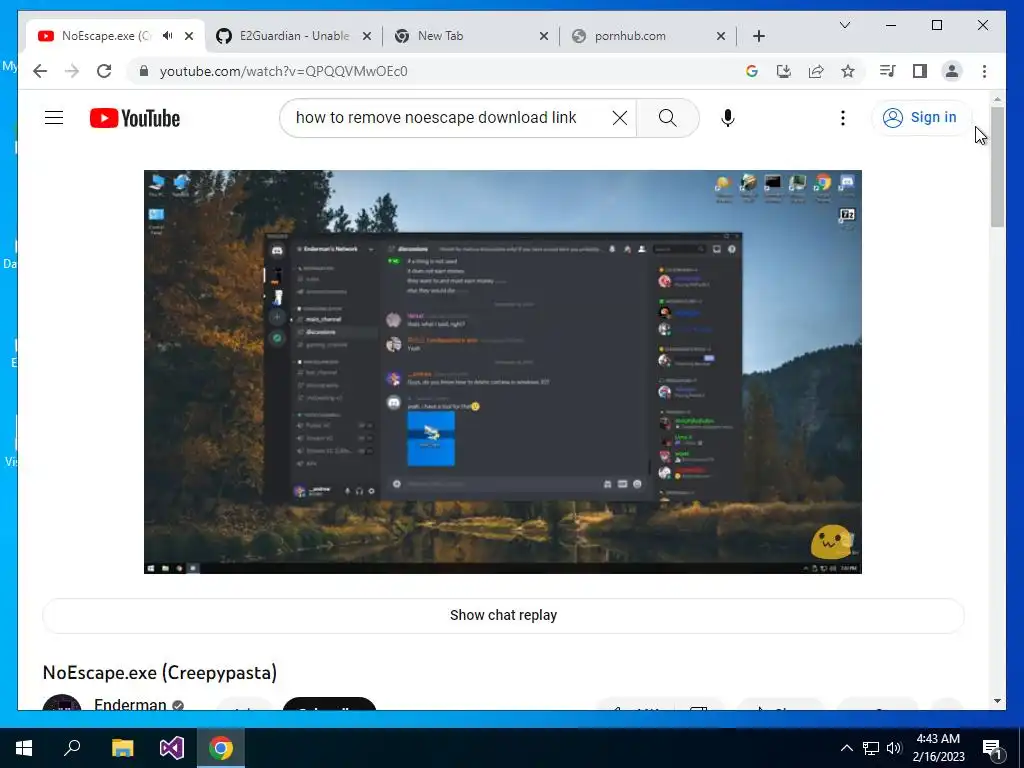Click the video player to pause
The image size is (1024, 768).
coord(503,372)
